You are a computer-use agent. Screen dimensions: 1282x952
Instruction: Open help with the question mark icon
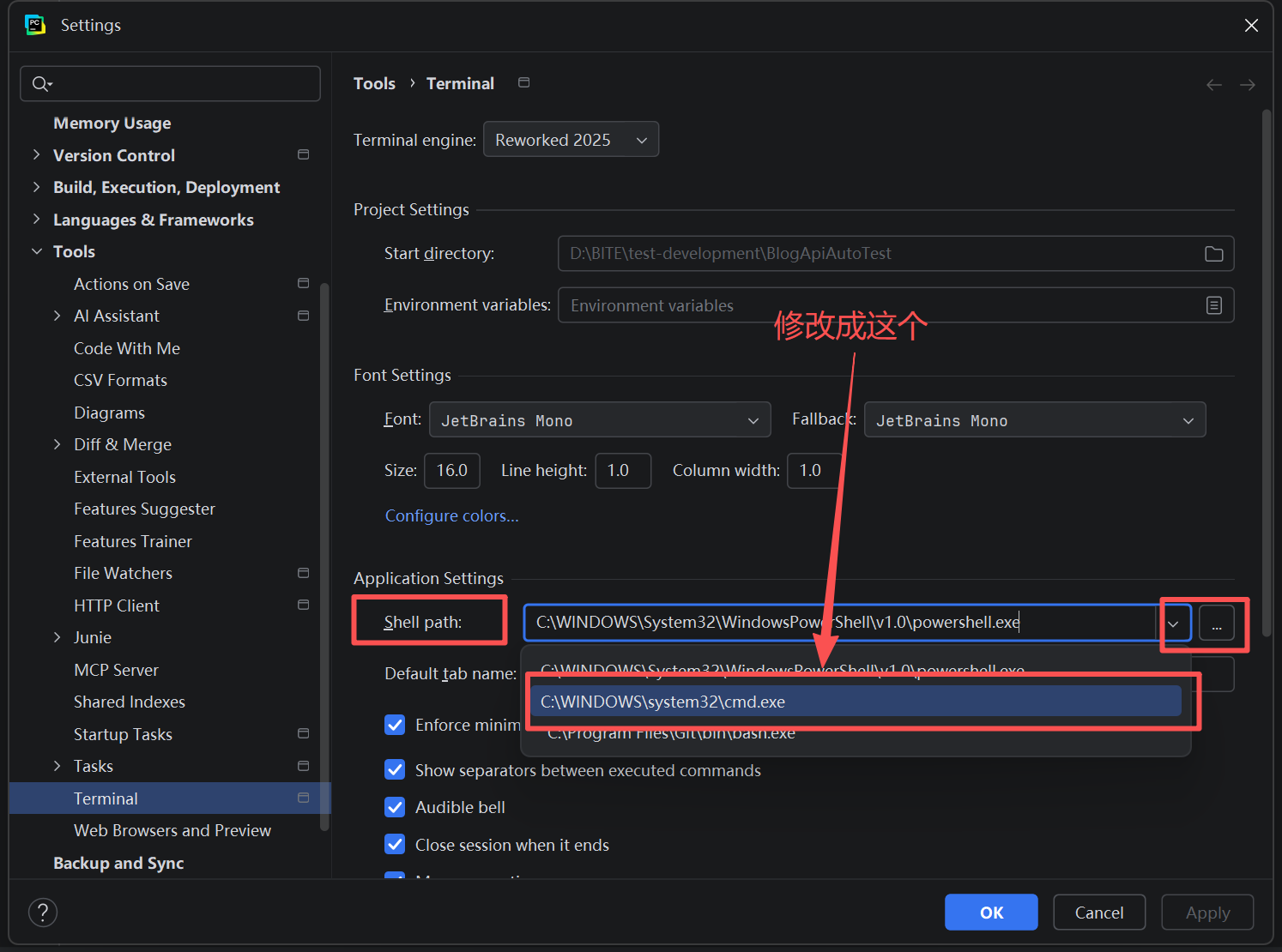pyautogui.click(x=43, y=913)
